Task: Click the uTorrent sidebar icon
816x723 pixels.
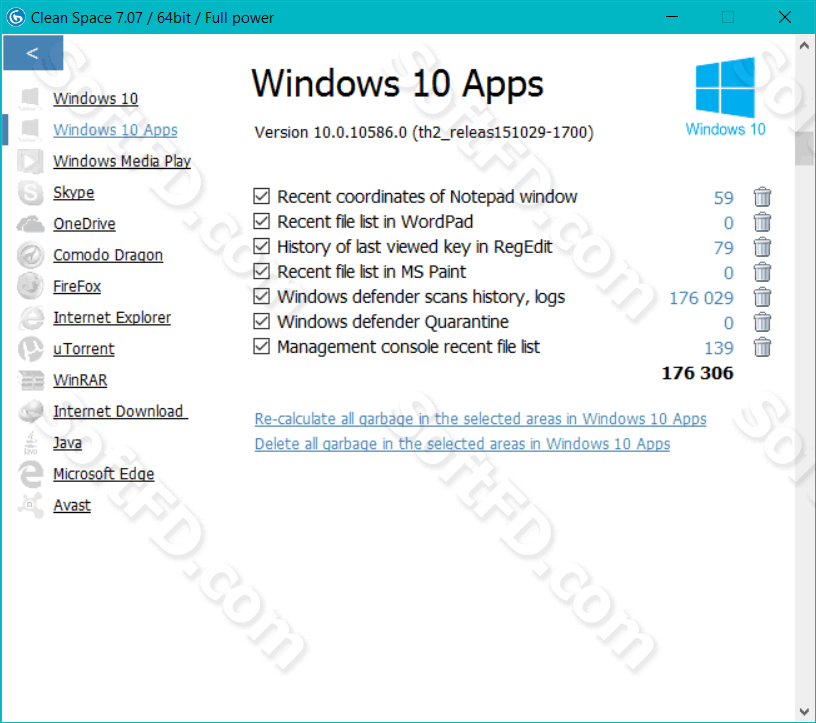Action: pyautogui.click(x=30, y=349)
